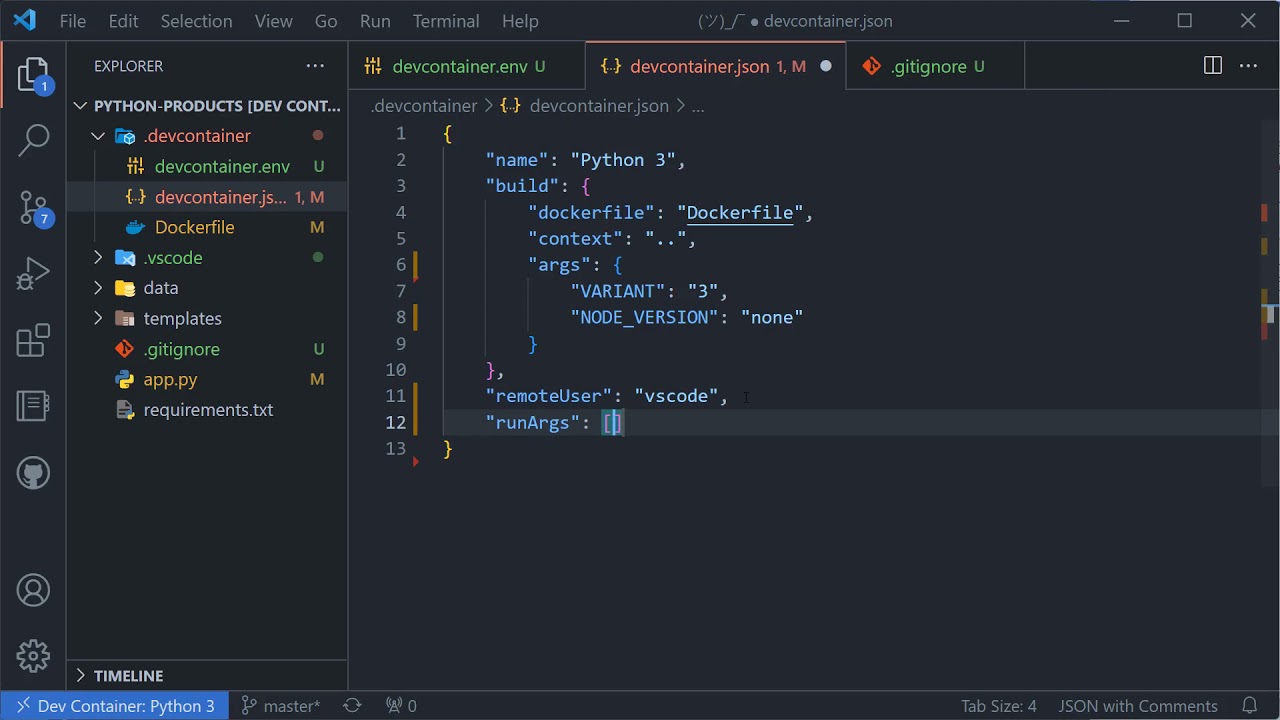Open Source Control view with 7 changes
Viewport: 1280px width, 720px height.
(33, 208)
